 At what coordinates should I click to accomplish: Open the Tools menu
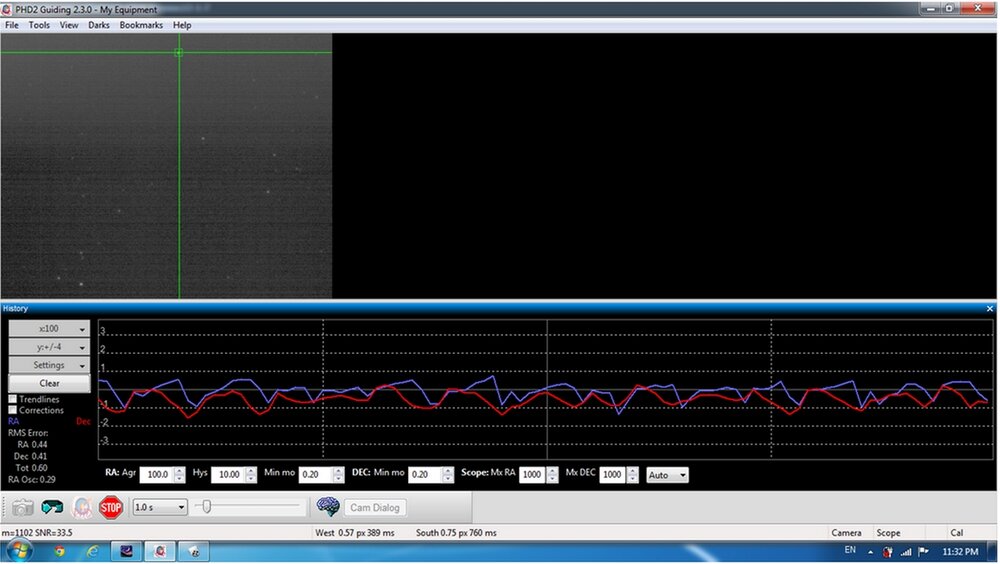point(39,25)
